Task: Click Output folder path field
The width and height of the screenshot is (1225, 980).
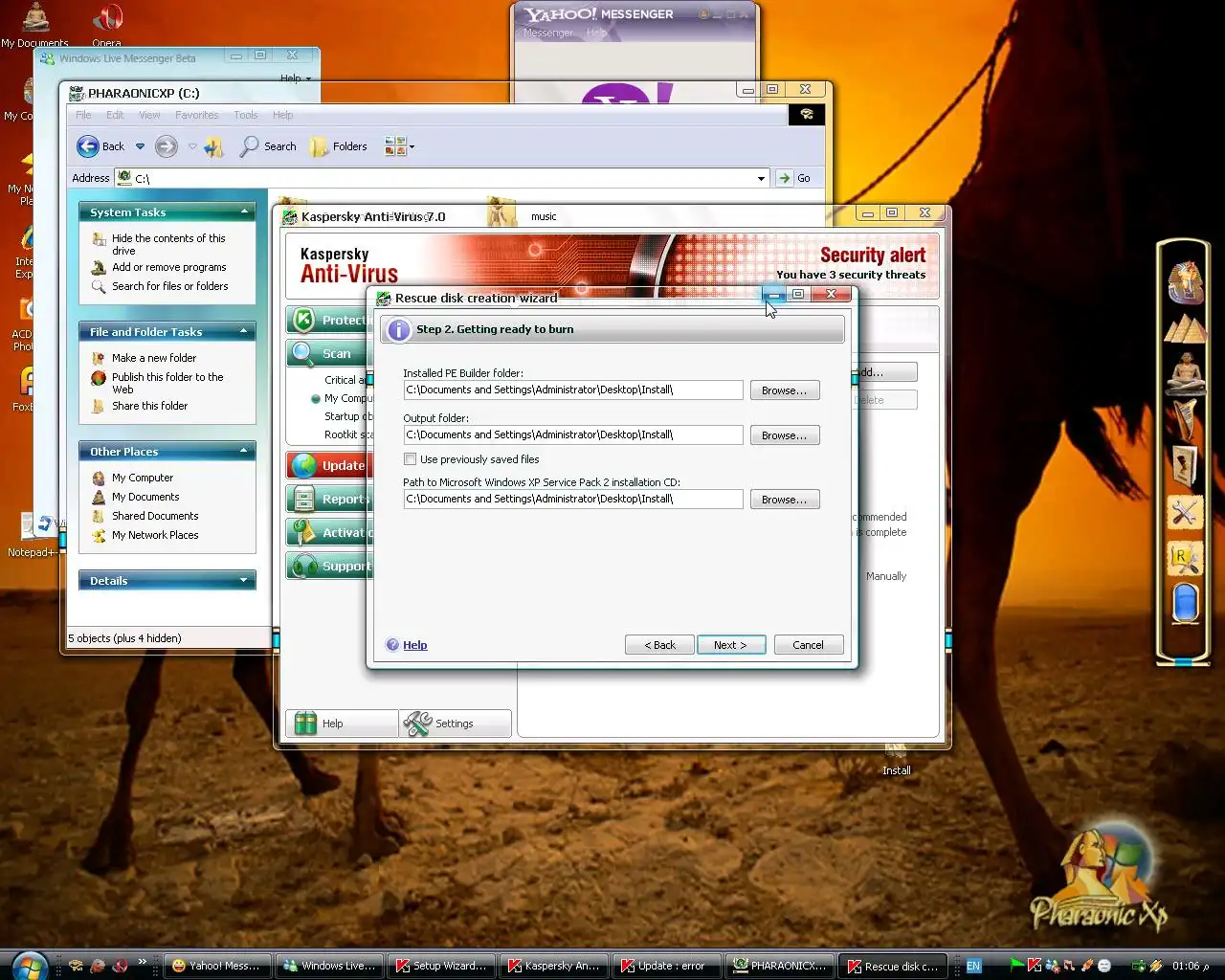Action: tap(573, 435)
